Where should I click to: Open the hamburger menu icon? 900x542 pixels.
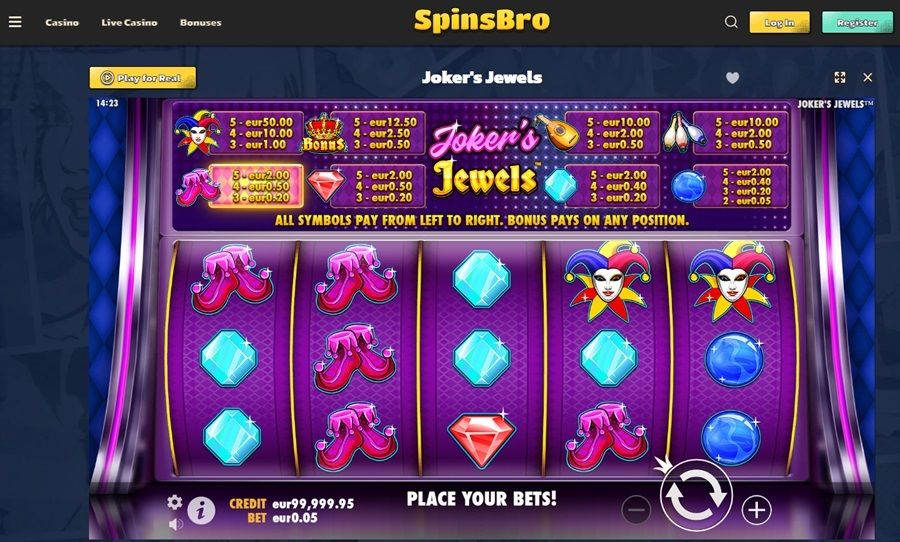pos(15,22)
